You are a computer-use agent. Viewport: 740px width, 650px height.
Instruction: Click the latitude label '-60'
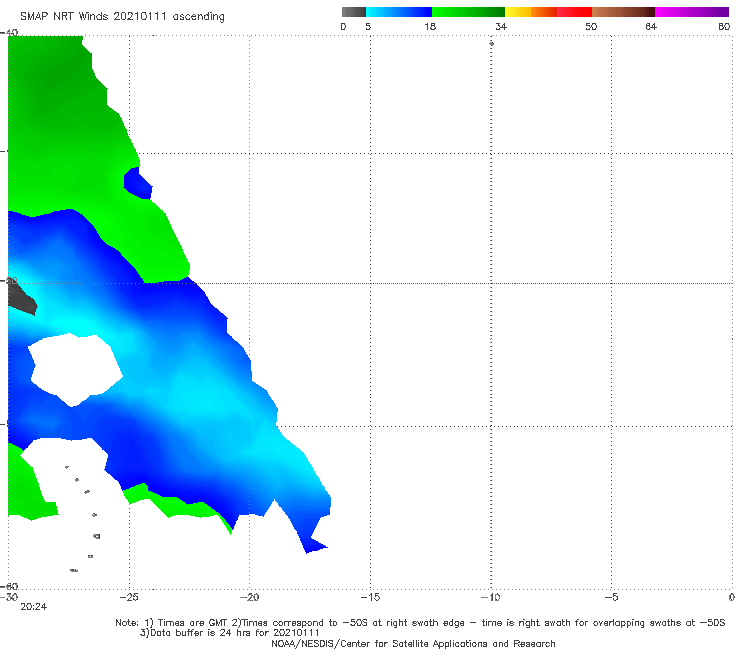pos(9,586)
